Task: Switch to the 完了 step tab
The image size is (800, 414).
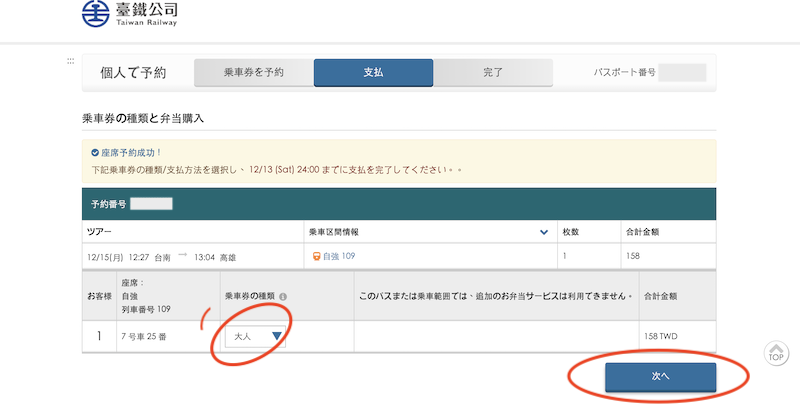Action: 492,73
